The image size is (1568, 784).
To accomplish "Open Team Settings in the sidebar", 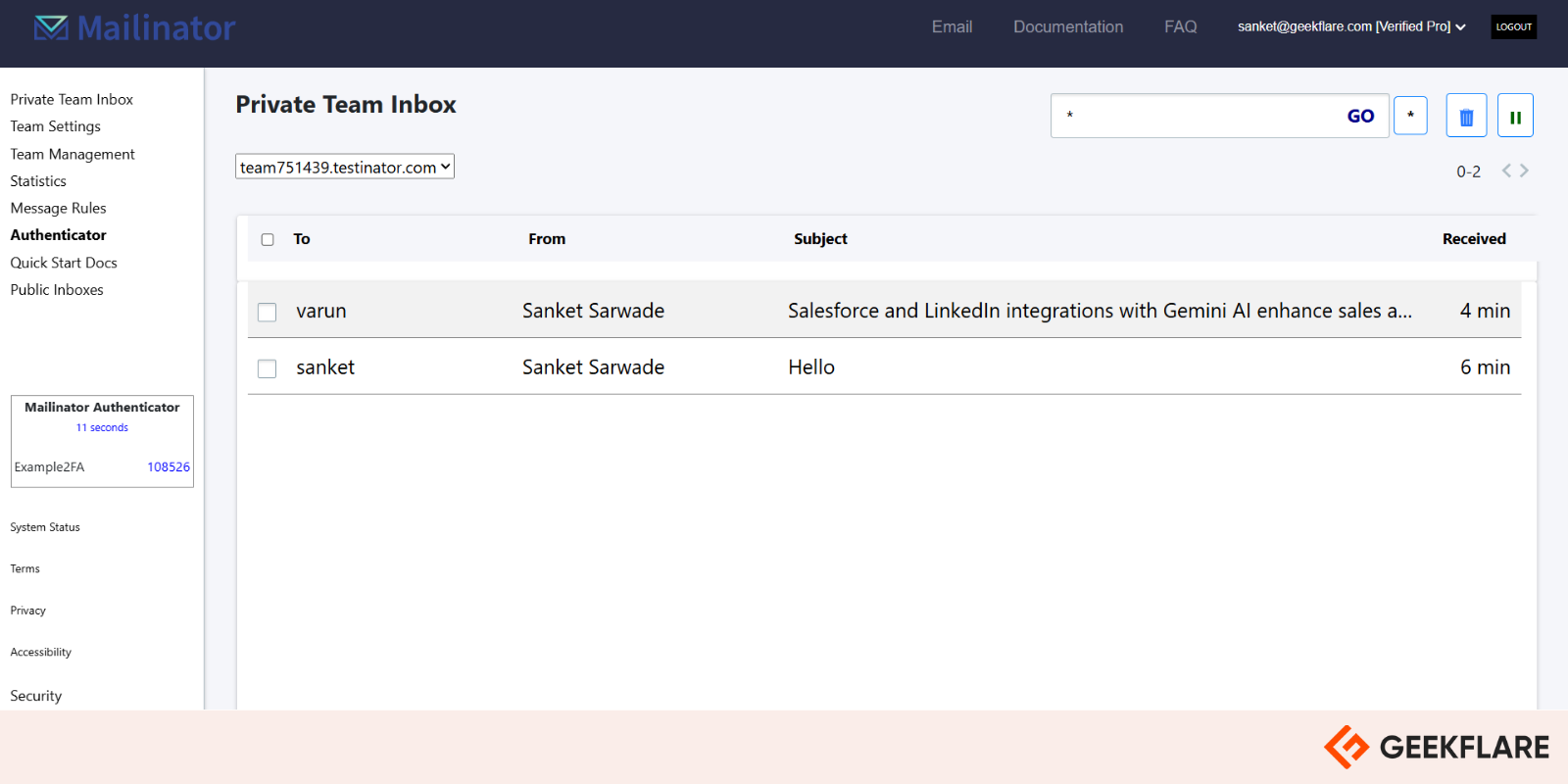I will 56,126.
